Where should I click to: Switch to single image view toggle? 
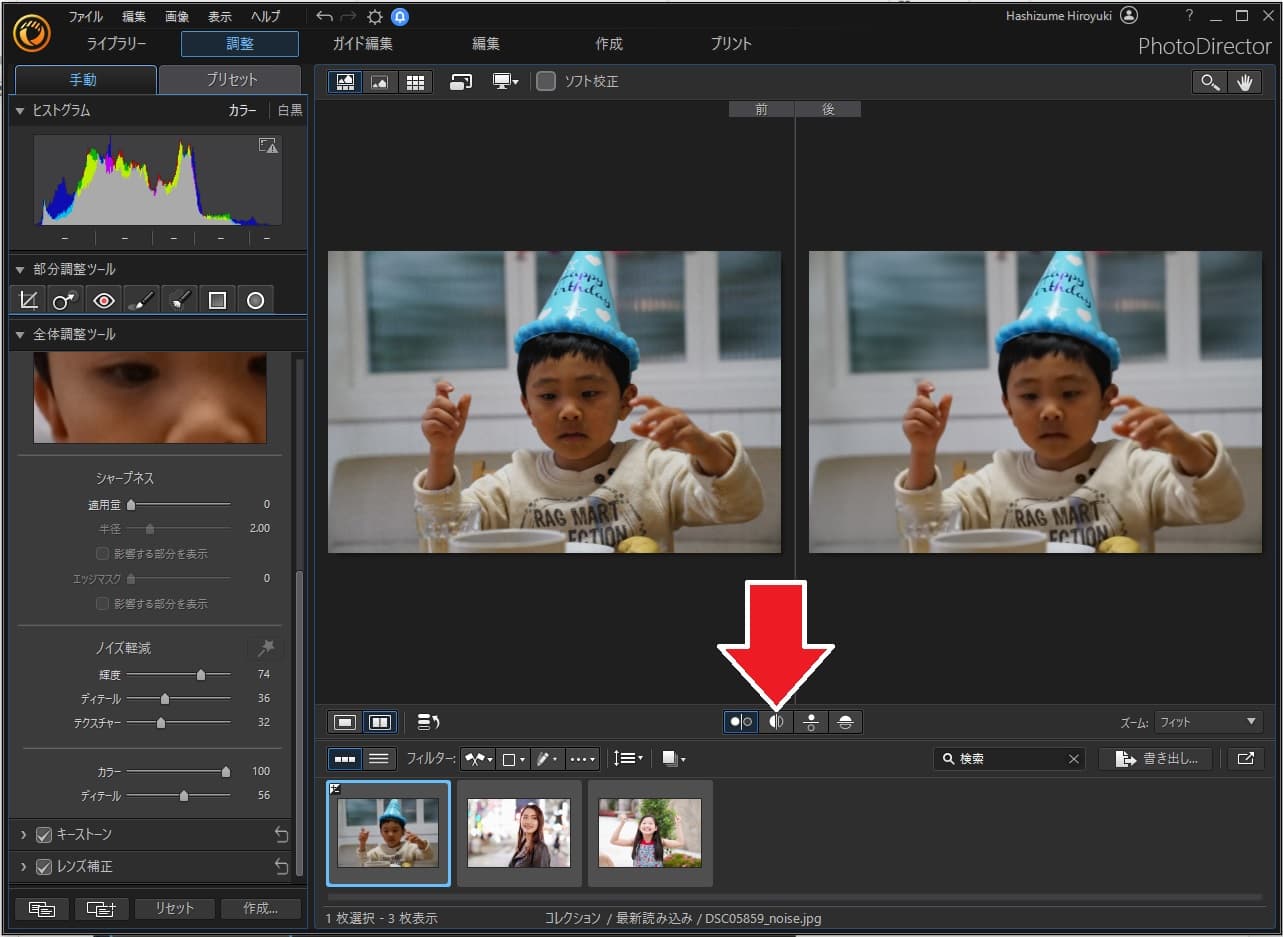click(345, 721)
